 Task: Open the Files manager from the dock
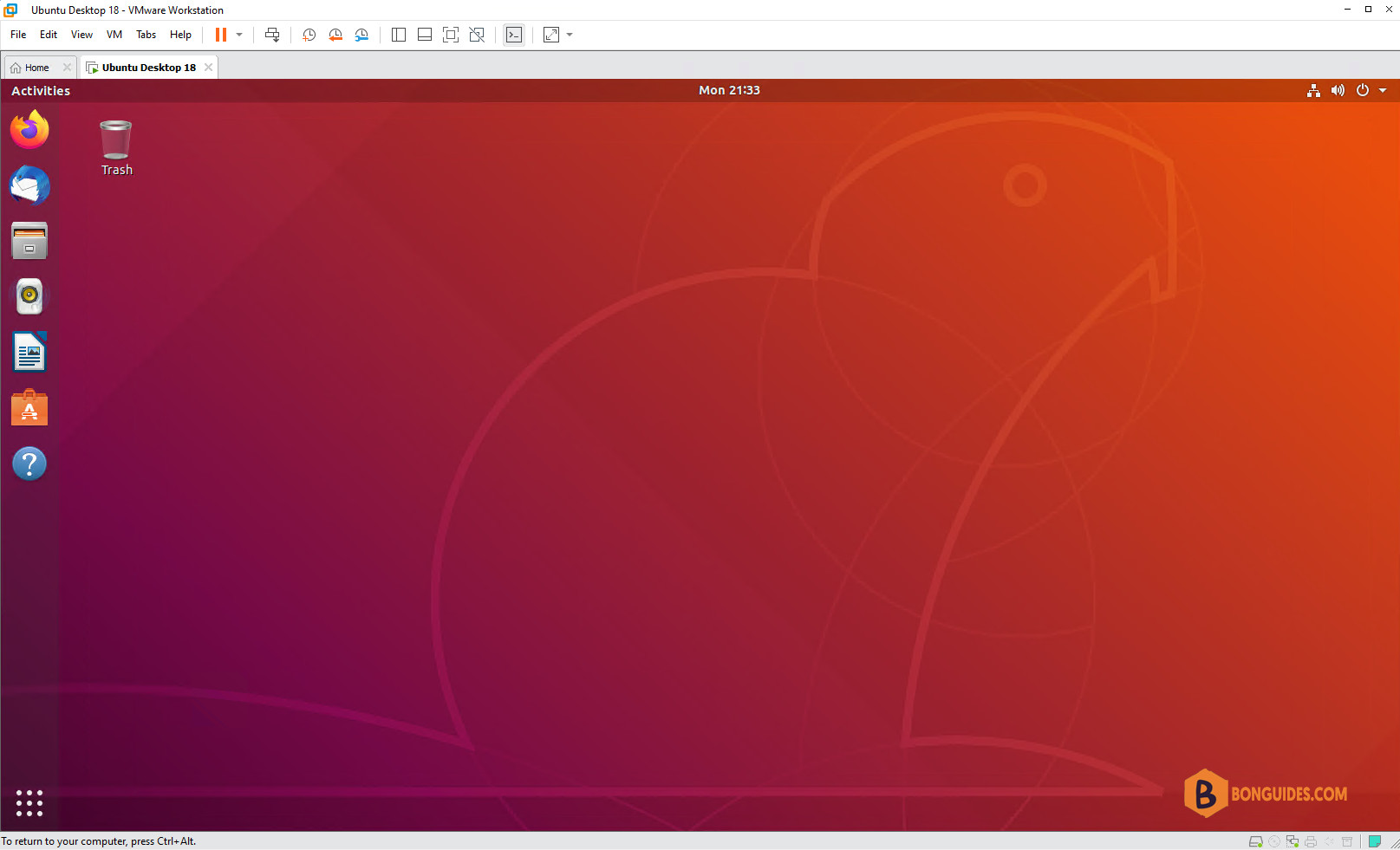[29, 241]
